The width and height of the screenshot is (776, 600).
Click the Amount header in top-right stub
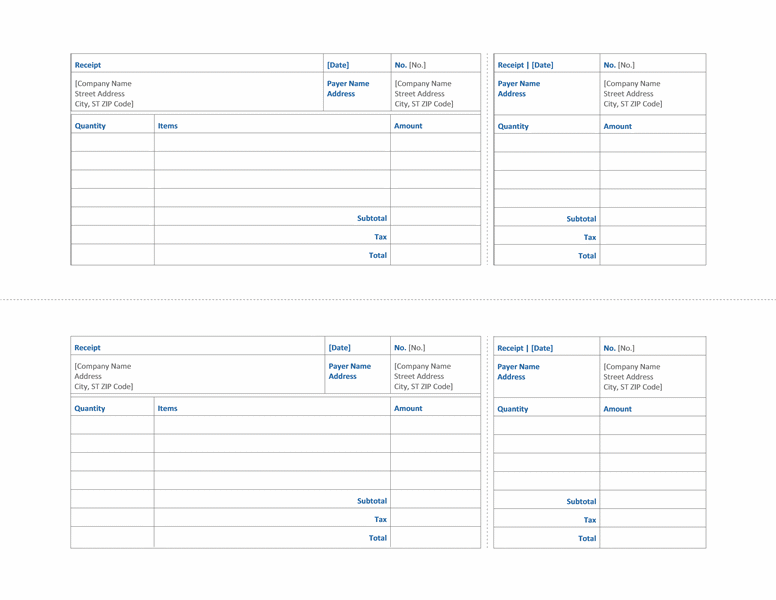pos(618,126)
